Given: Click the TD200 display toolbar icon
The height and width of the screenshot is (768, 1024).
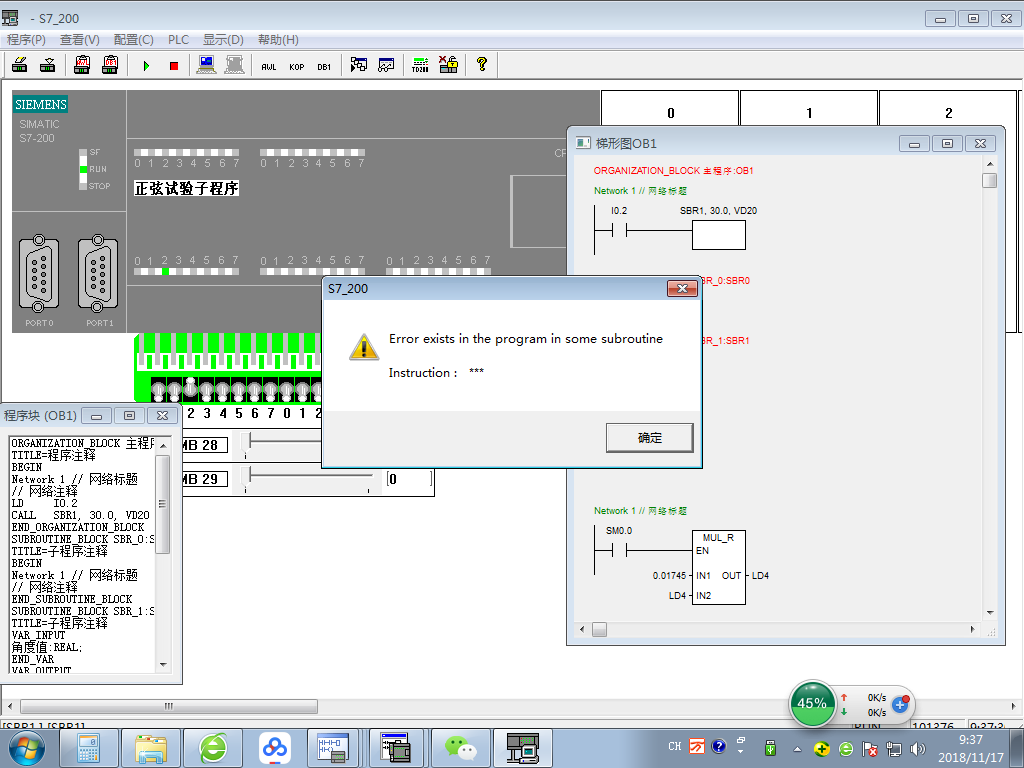Looking at the screenshot, I should (x=420, y=66).
